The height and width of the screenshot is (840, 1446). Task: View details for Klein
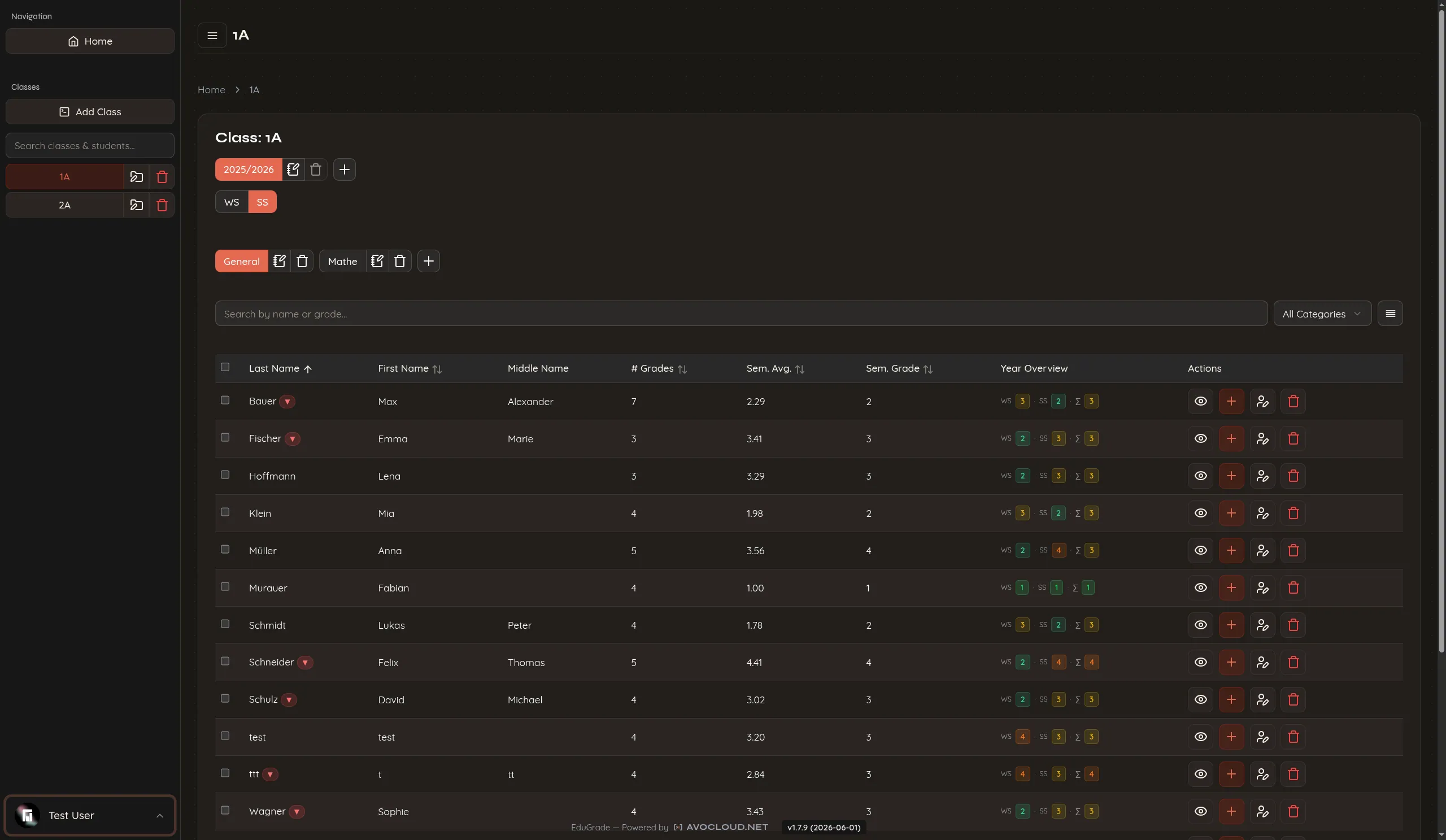click(1200, 513)
